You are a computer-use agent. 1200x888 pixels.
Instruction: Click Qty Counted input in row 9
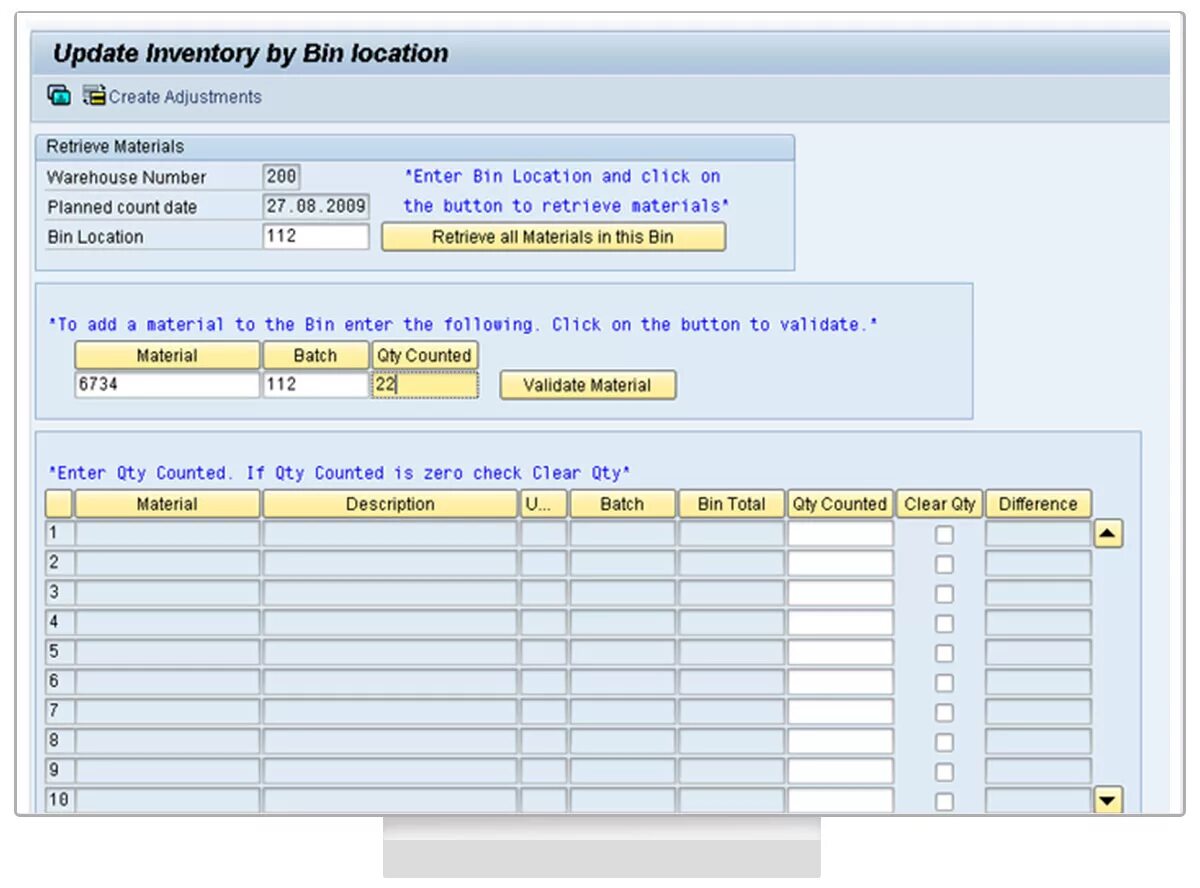[x=840, y=771]
